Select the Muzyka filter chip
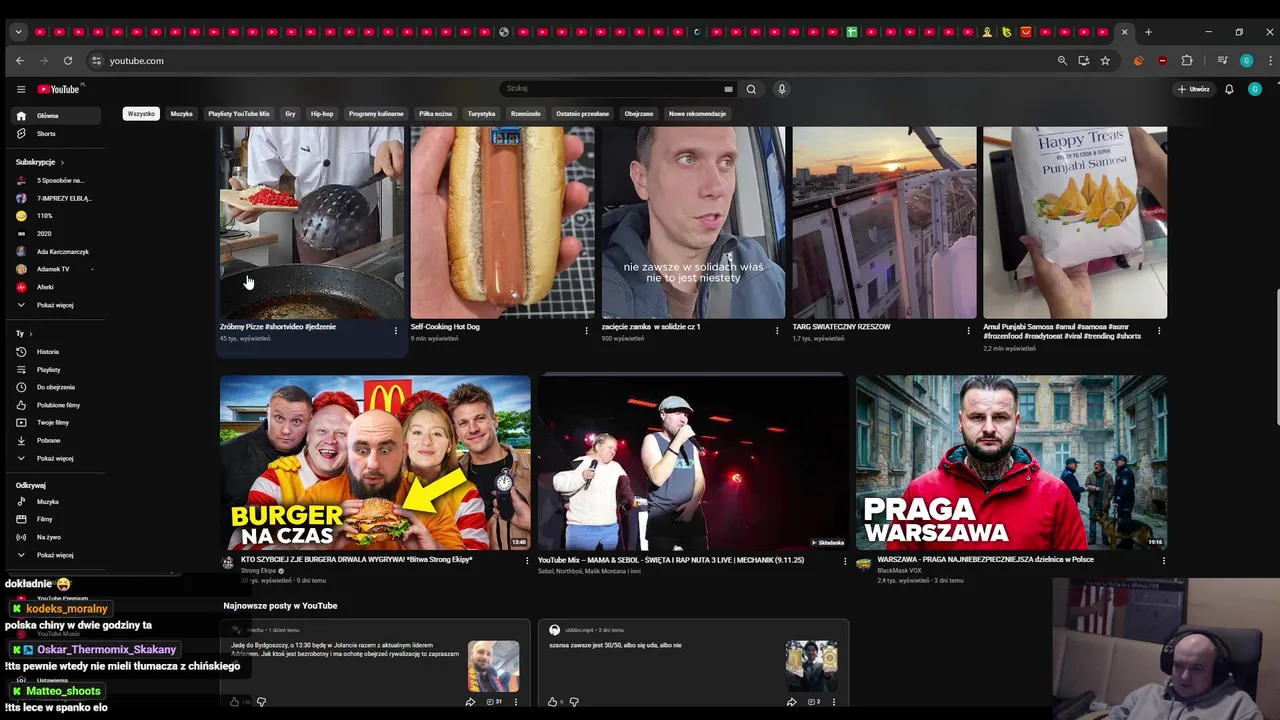The height and width of the screenshot is (720, 1280). pos(181,114)
